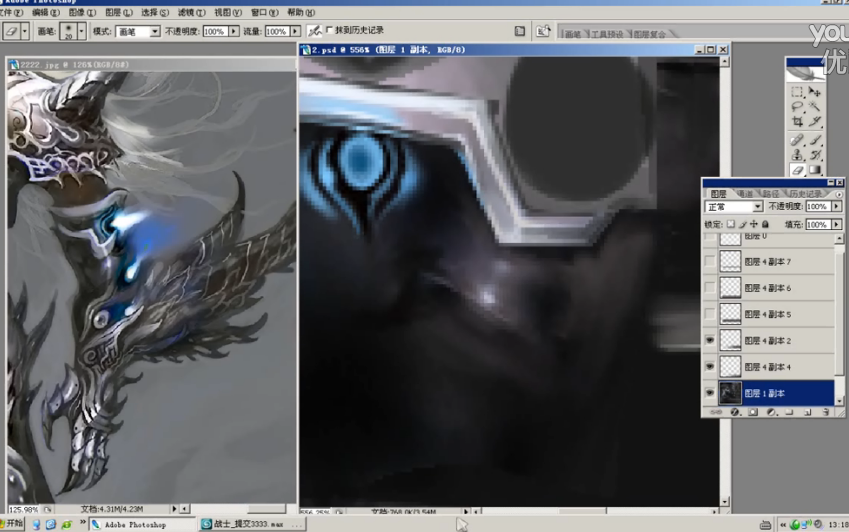Switch to the 路径 tab

pos(770,194)
